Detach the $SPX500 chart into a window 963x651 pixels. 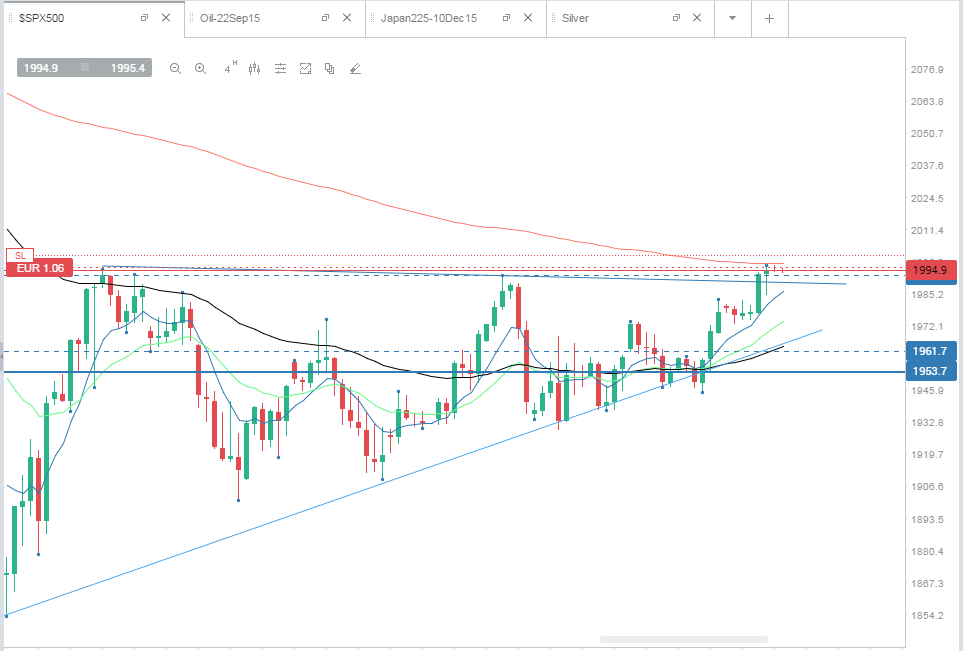click(x=144, y=18)
